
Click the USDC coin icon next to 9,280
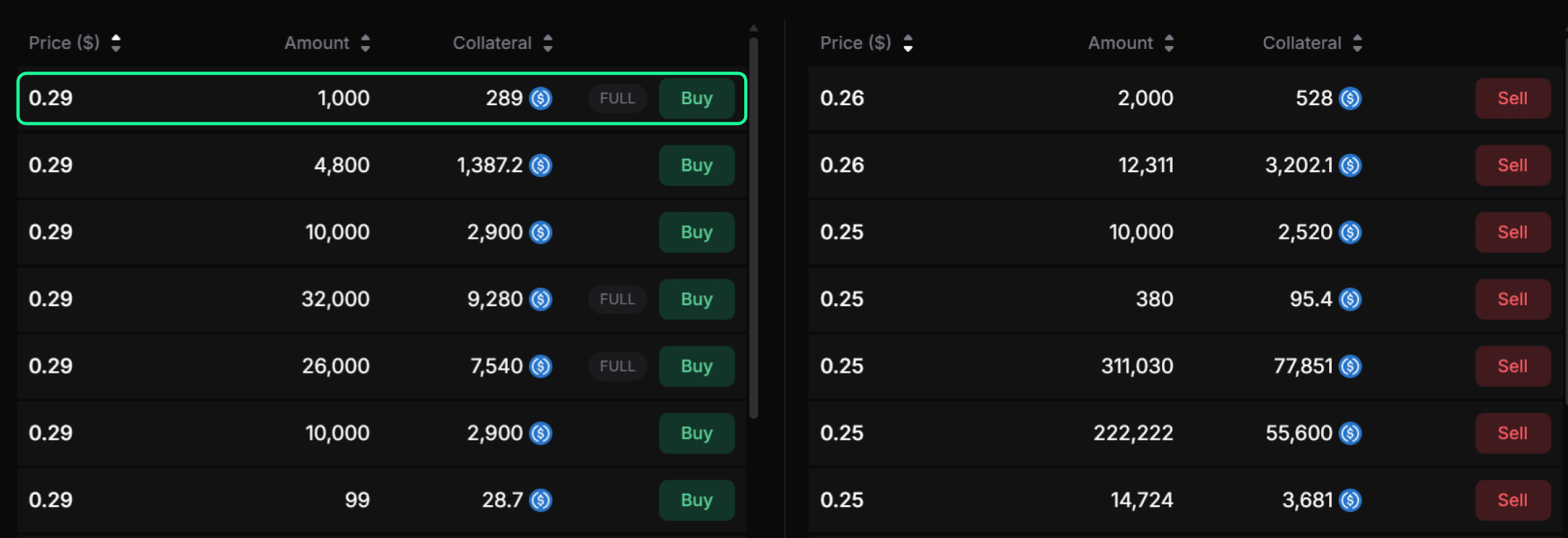point(541,300)
